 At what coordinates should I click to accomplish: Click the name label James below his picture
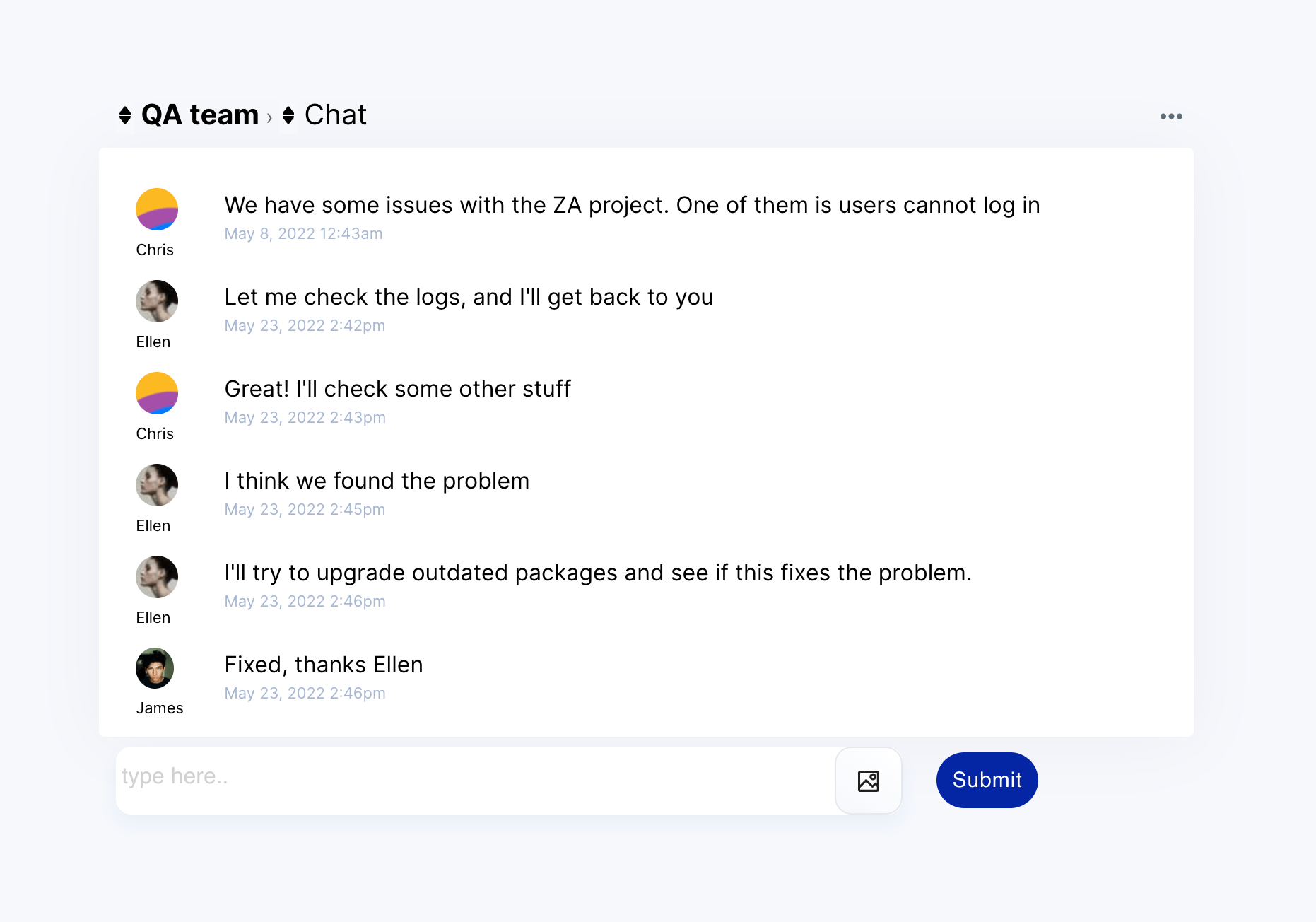point(159,708)
